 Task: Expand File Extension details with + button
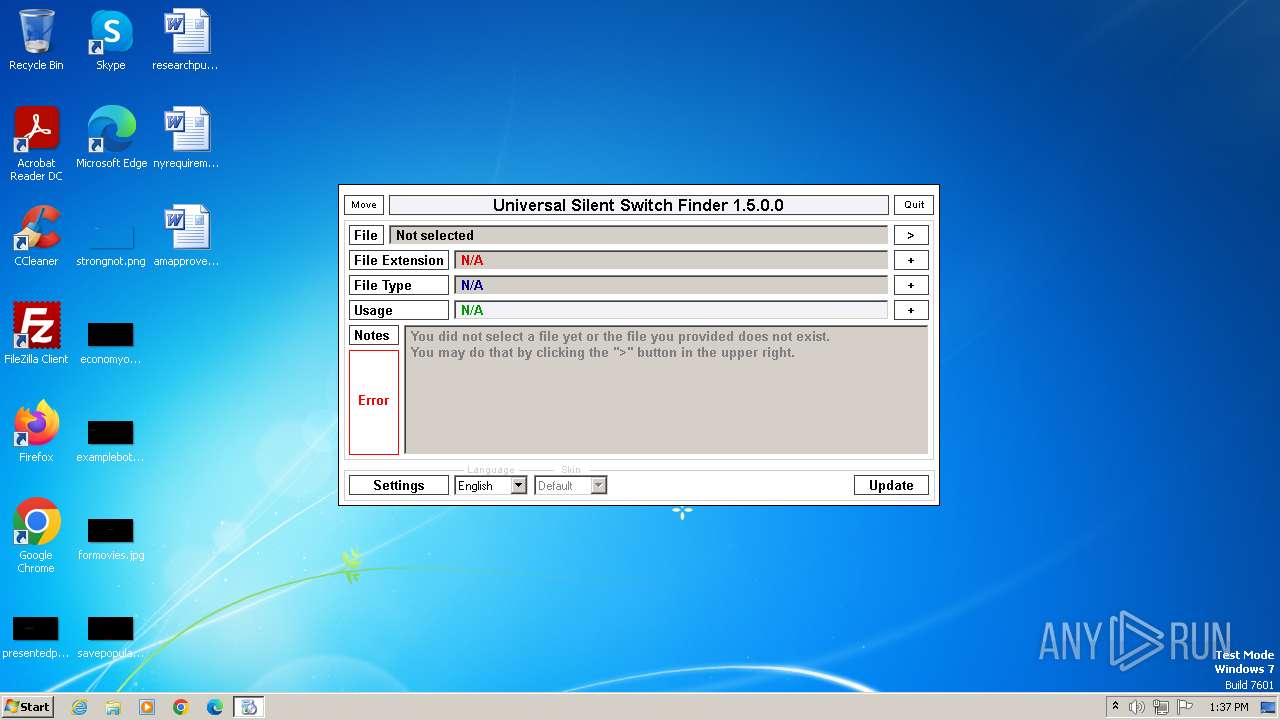(x=911, y=260)
